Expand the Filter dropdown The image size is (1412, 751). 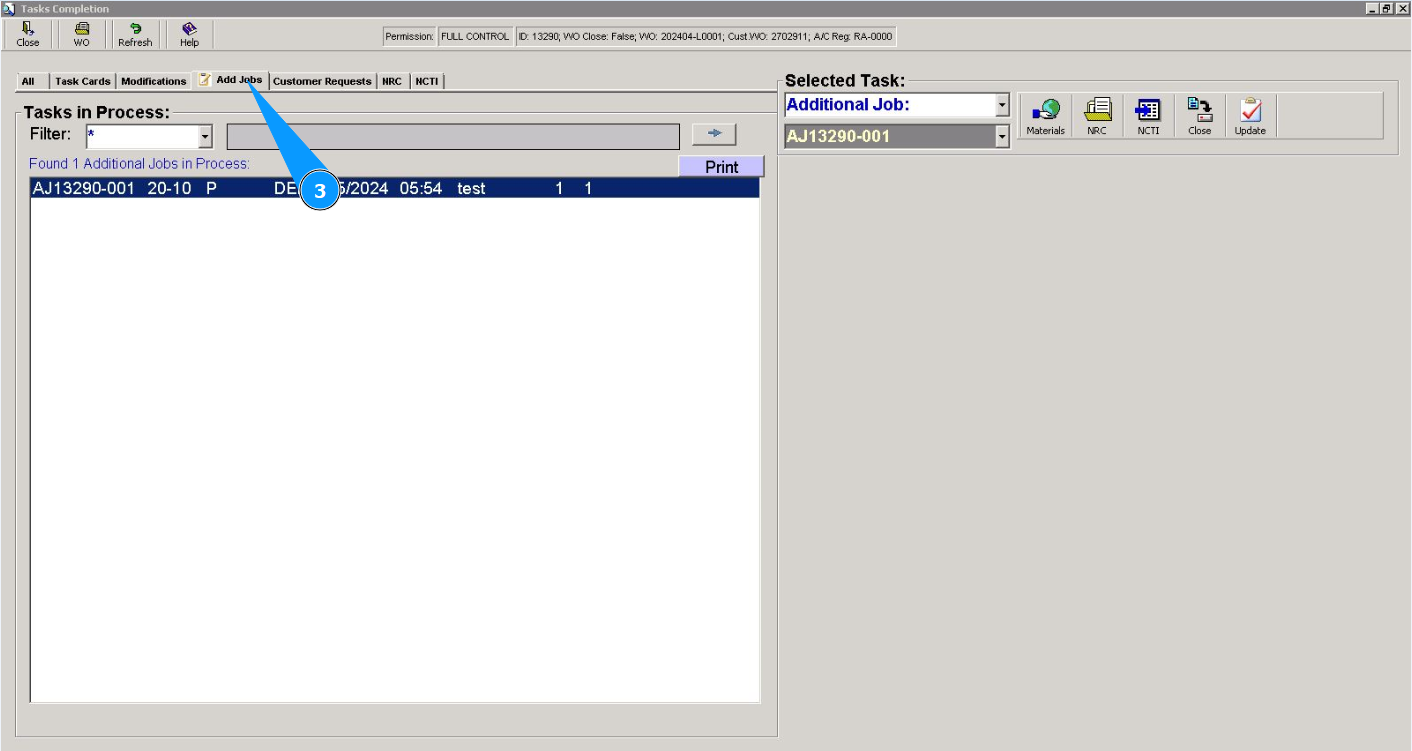coord(205,136)
